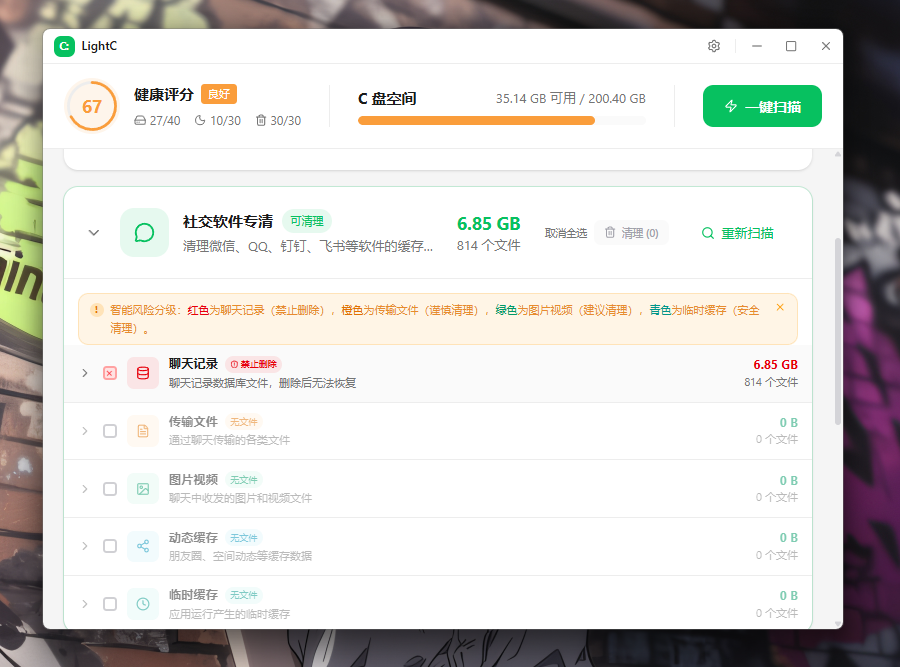Click the 无文件 tag beside 动态缓存
This screenshot has width=900, height=667.
244,538
